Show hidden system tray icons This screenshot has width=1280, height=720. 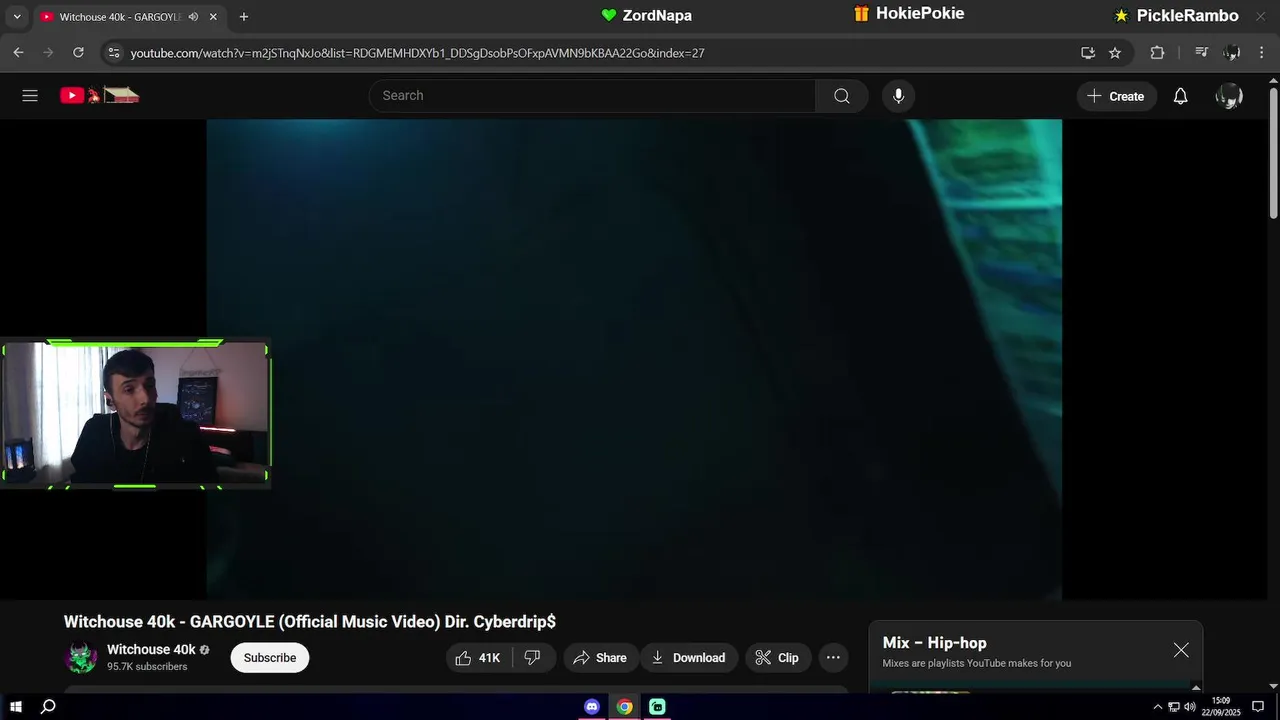pos(1158,707)
